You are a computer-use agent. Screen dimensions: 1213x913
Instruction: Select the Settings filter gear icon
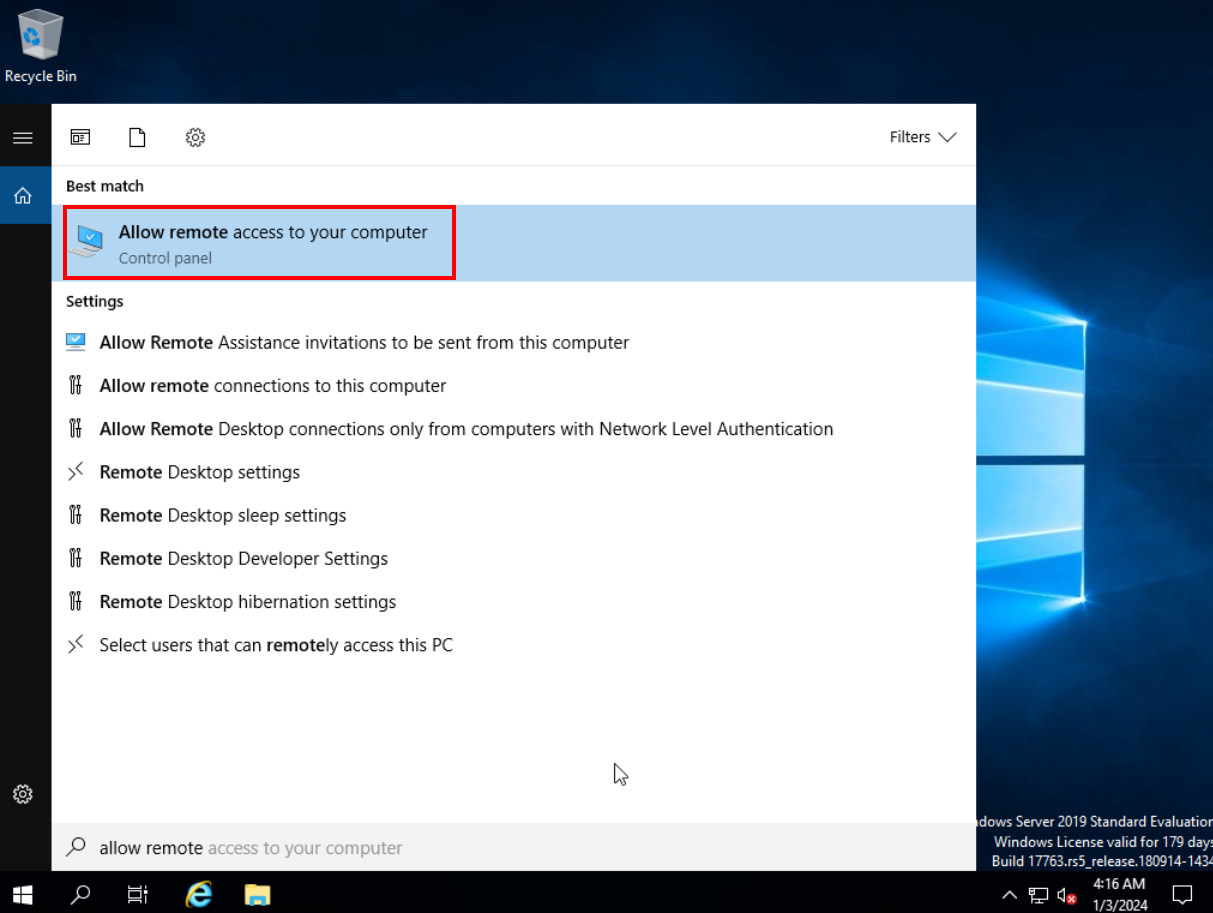[x=195, y=138]
